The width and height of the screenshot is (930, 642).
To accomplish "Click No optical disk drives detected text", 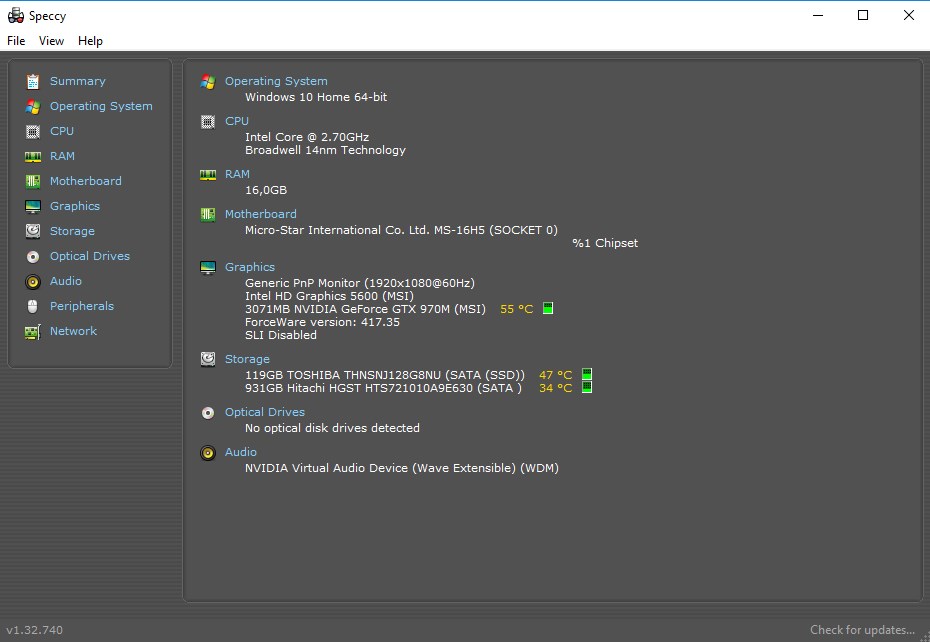I will (332, 428).
